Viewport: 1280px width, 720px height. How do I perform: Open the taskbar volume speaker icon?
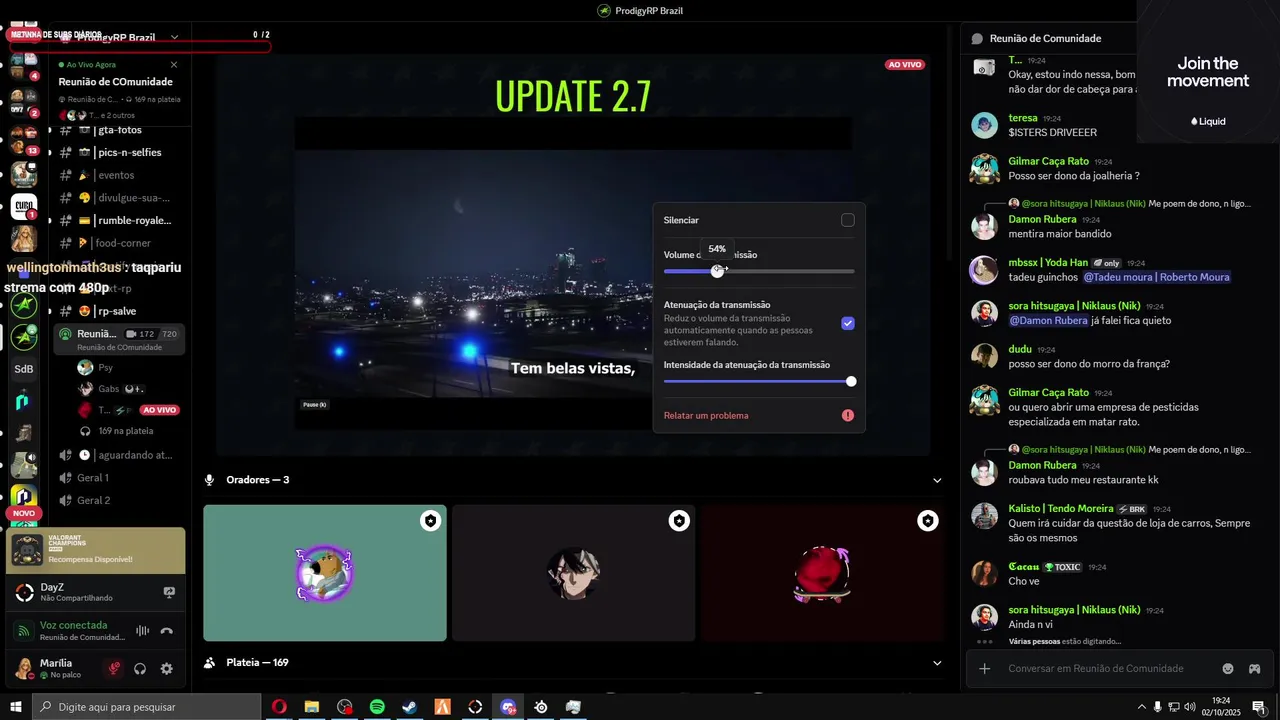point(1189,707)
